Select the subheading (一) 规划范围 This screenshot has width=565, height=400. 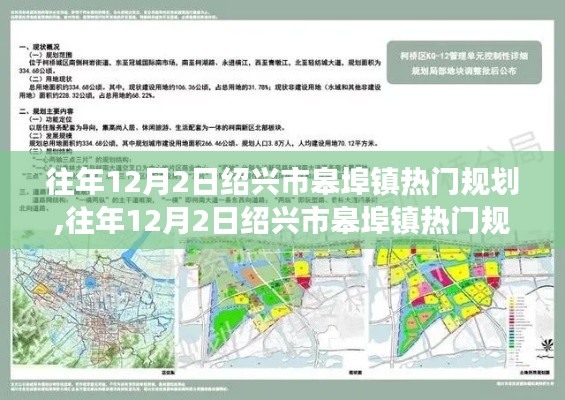[50, 55]
